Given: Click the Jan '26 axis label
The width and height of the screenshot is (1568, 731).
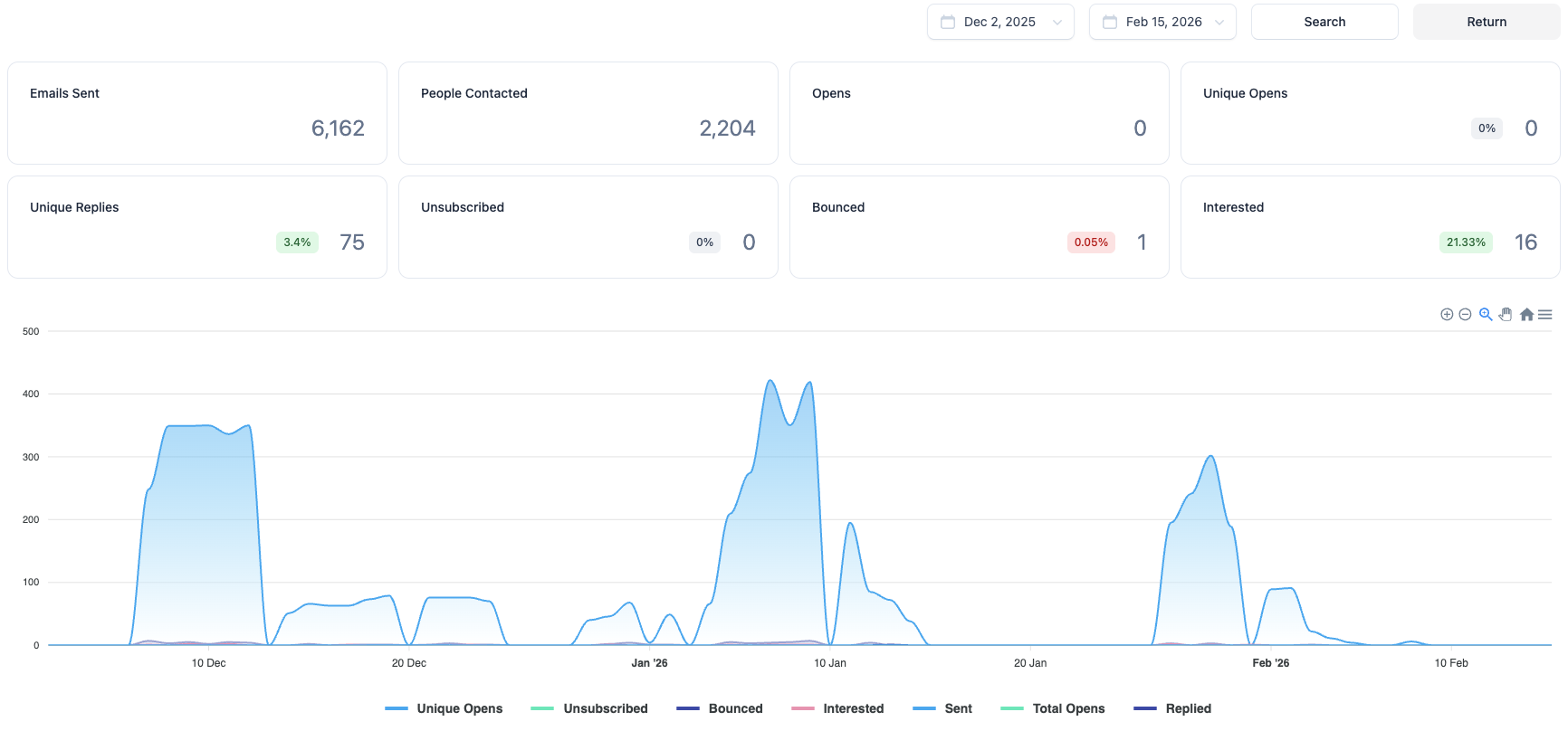Looking at the screenshot, I should tap(649, 663).
